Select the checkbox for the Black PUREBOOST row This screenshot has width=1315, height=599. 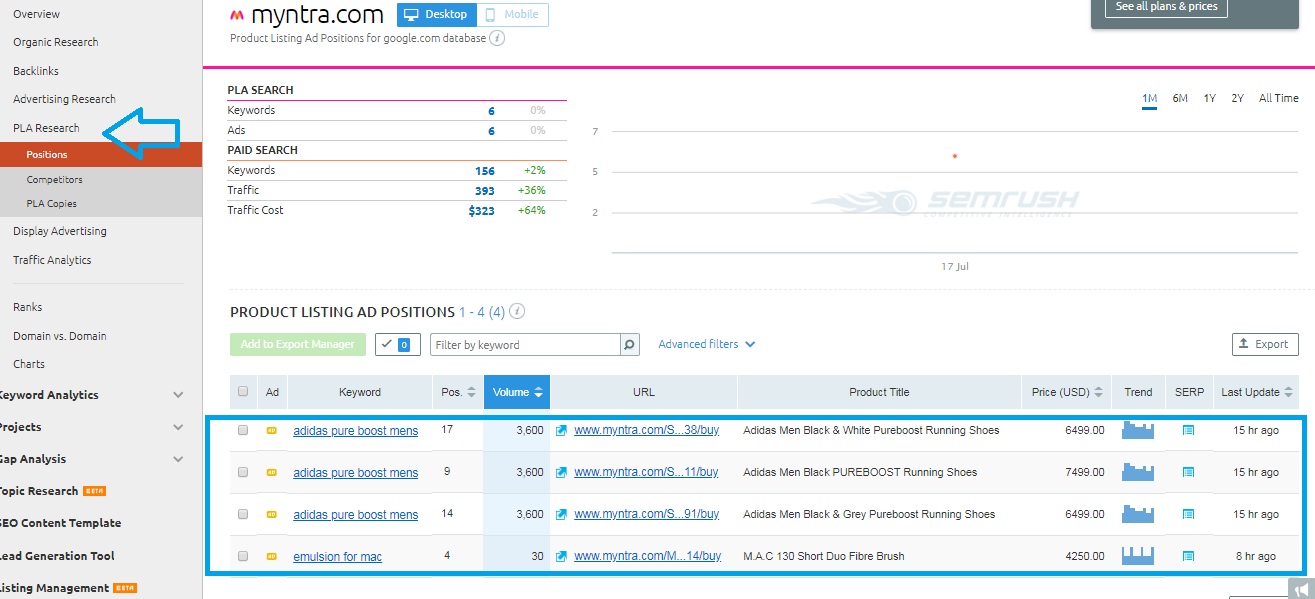(x=243, y=473)
